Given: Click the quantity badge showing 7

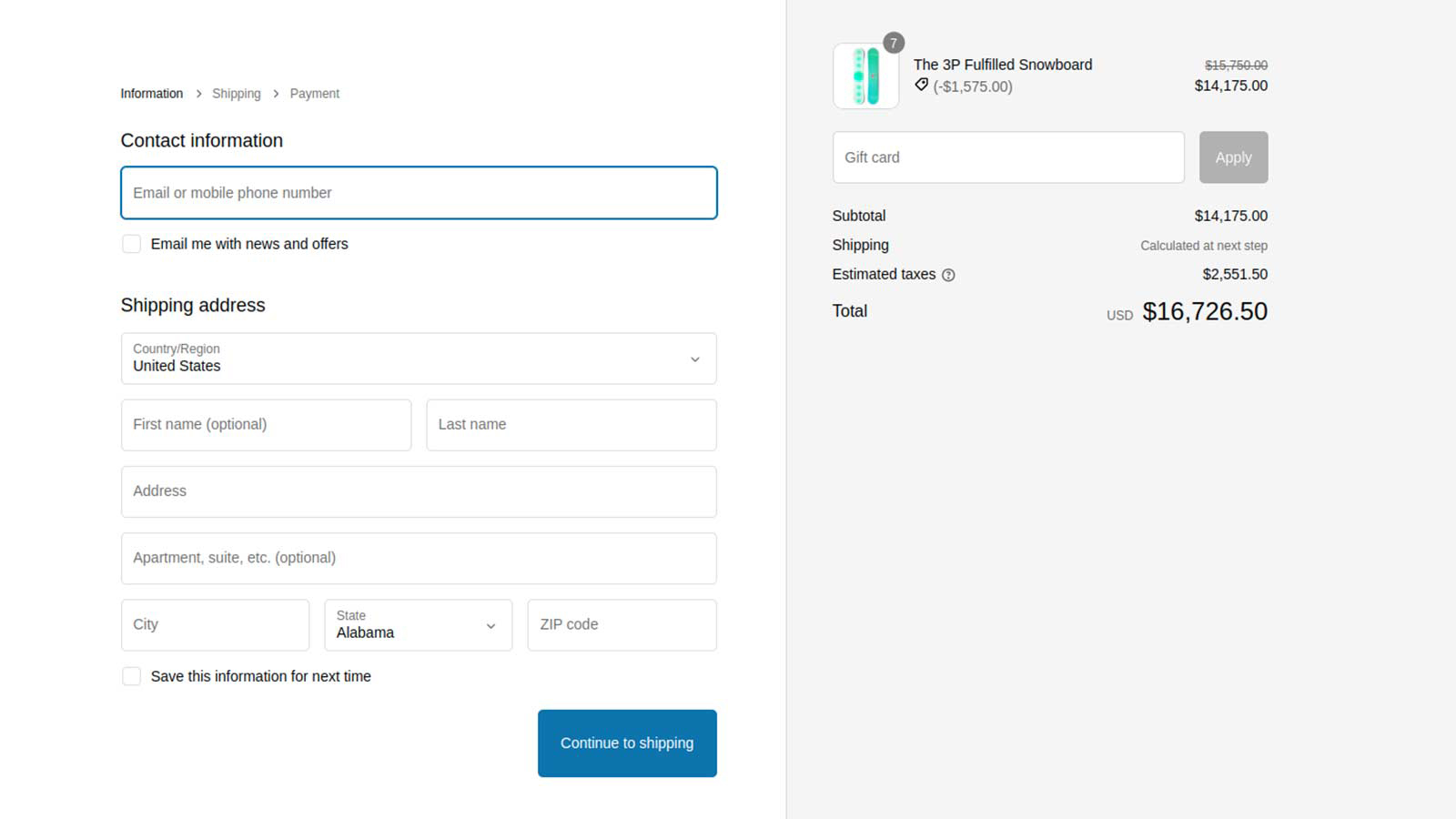Looking at the screenshot, I should tap(894, 43).
